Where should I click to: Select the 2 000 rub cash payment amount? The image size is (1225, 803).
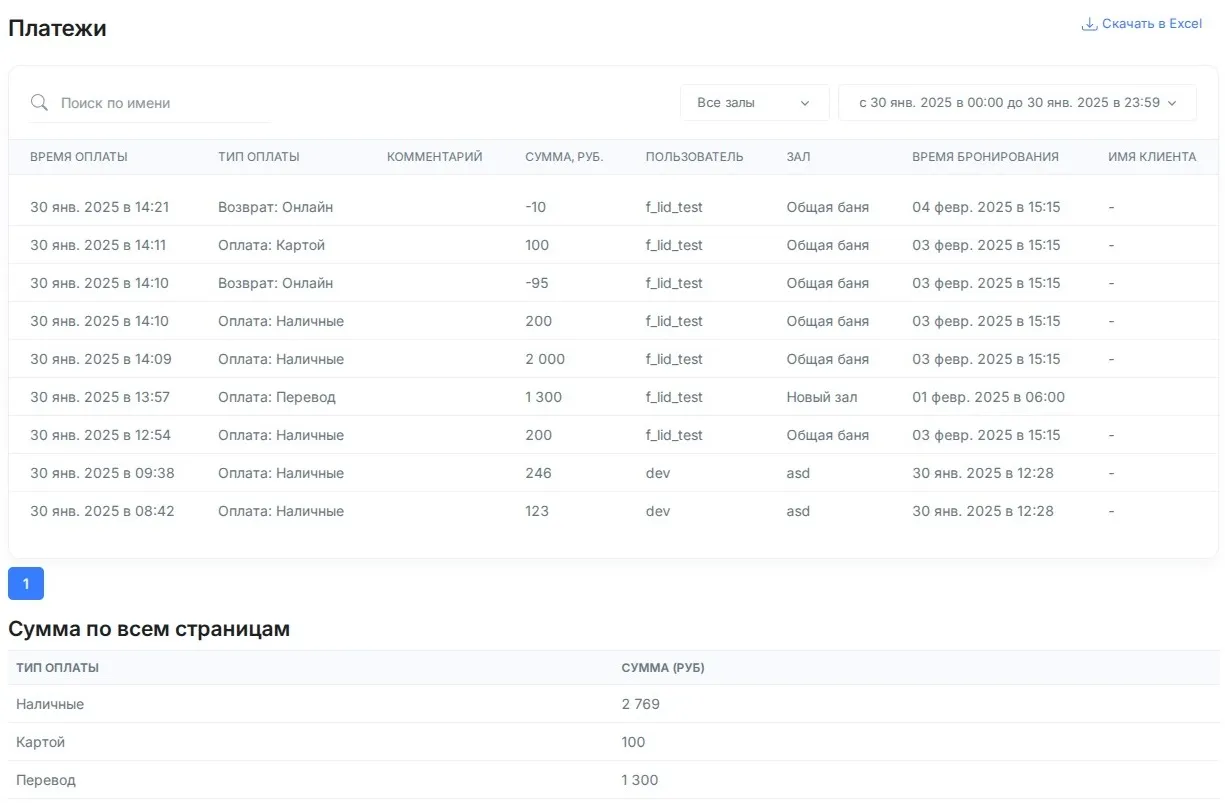(545, 359)
